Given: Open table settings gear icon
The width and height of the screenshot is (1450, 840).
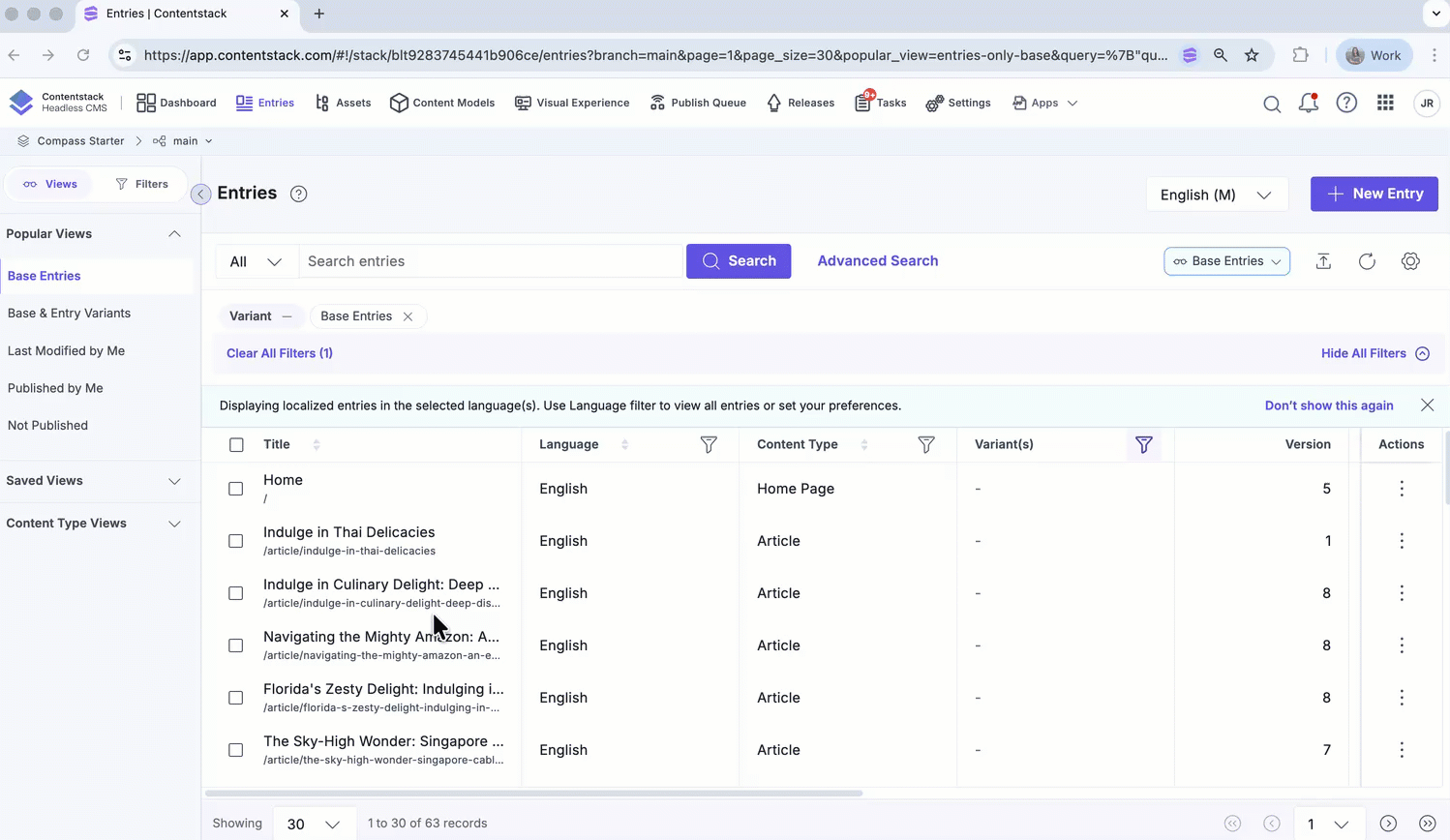Looking at the screenshot, I should click(1410, 261).
